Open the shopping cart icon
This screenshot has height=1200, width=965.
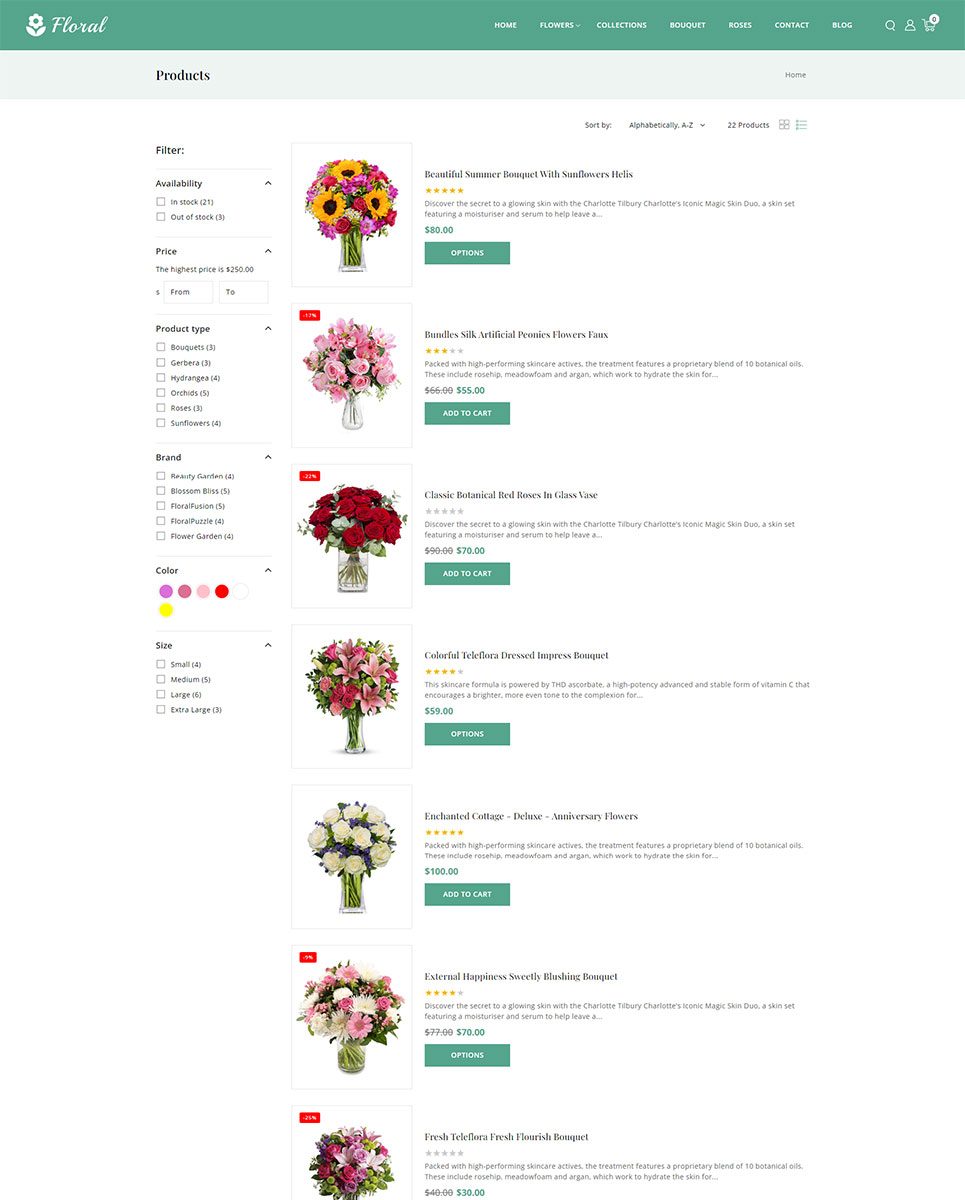(x=930, y=24)
